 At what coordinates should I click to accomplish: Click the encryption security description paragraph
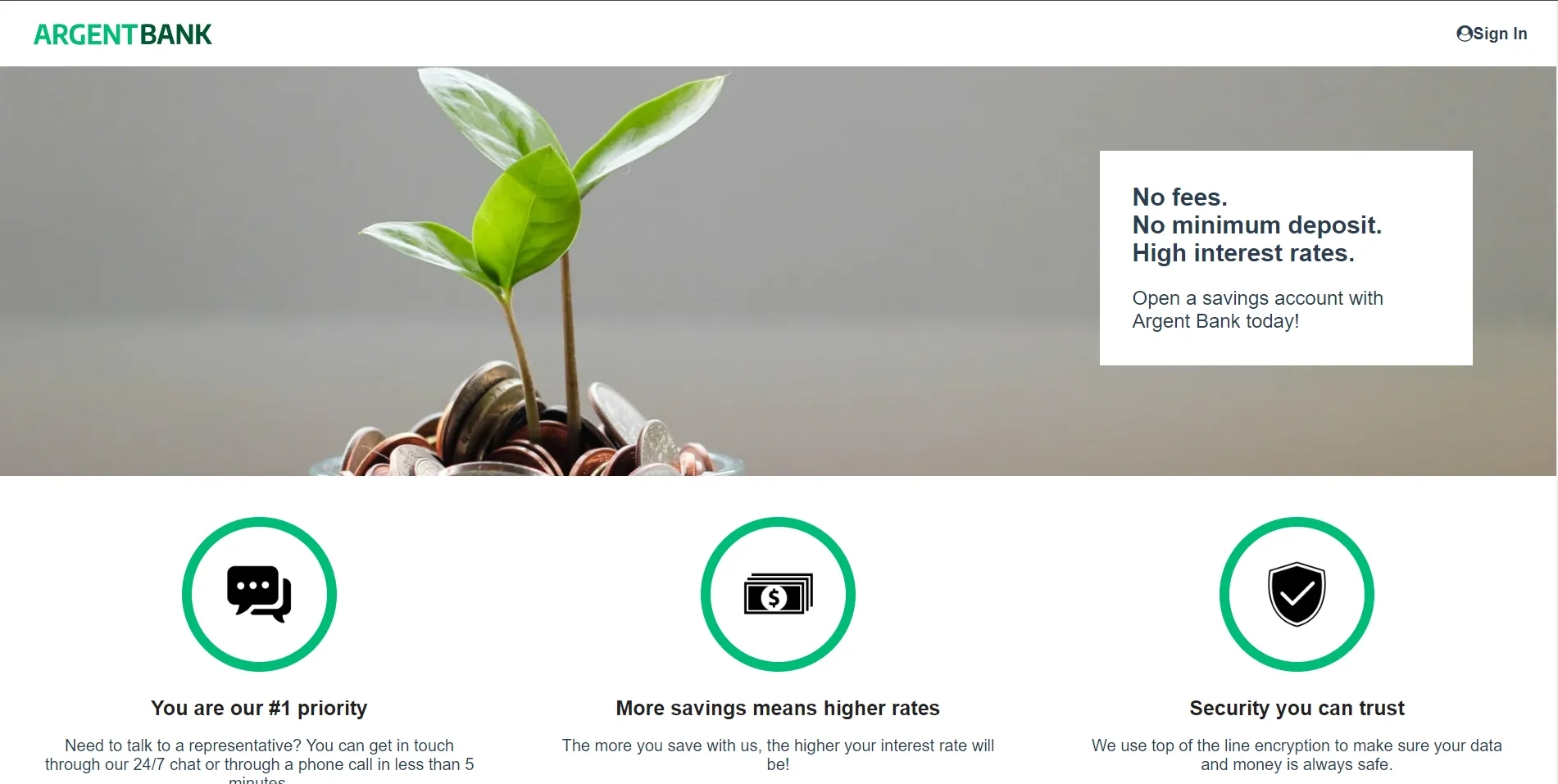click(1297, 755)
